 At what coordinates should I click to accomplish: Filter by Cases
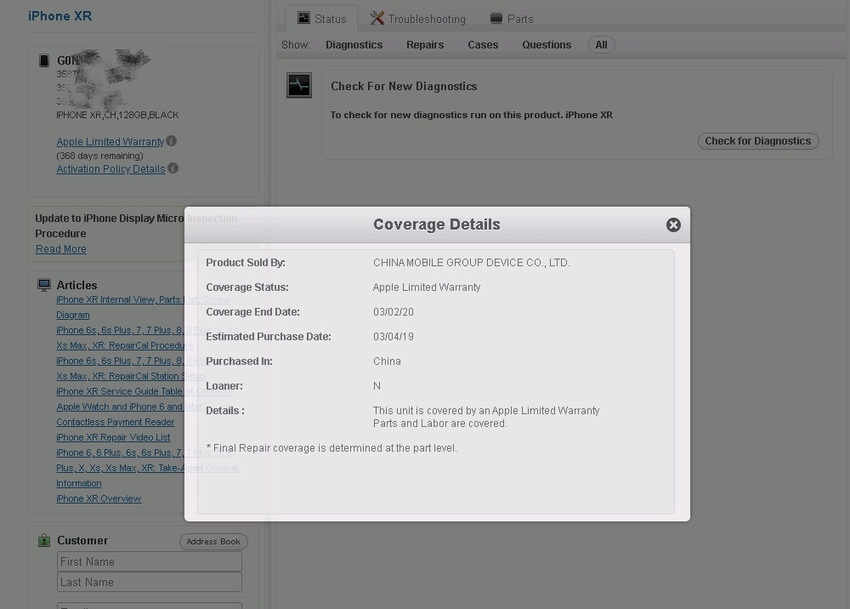point(482,45)
